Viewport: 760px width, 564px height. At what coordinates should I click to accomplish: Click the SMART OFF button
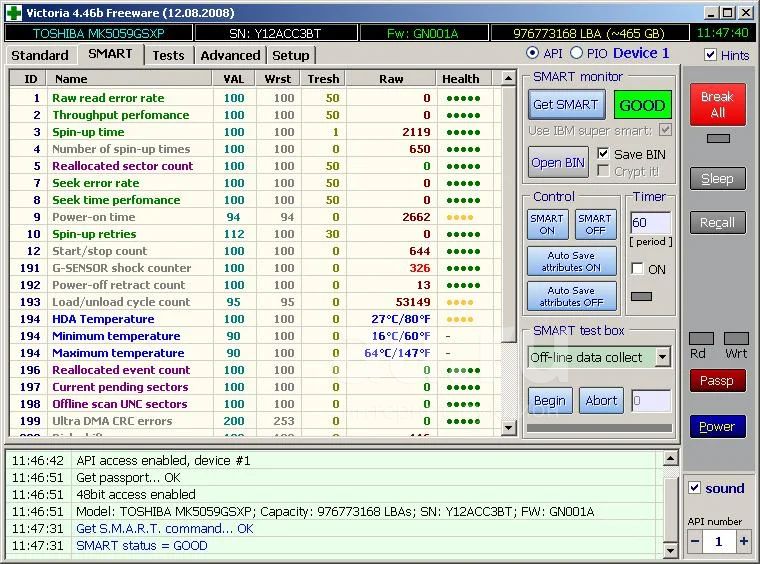pos(595,224)
